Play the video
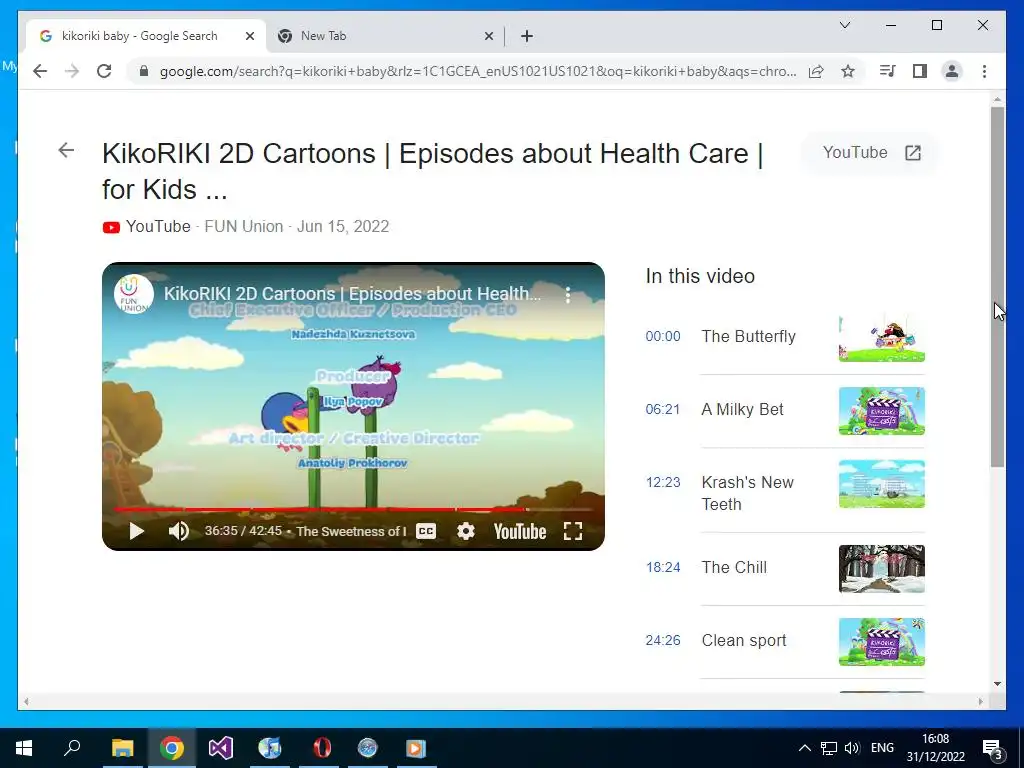The width and height of the screenshot is (1024, 768). click(136, 531)
